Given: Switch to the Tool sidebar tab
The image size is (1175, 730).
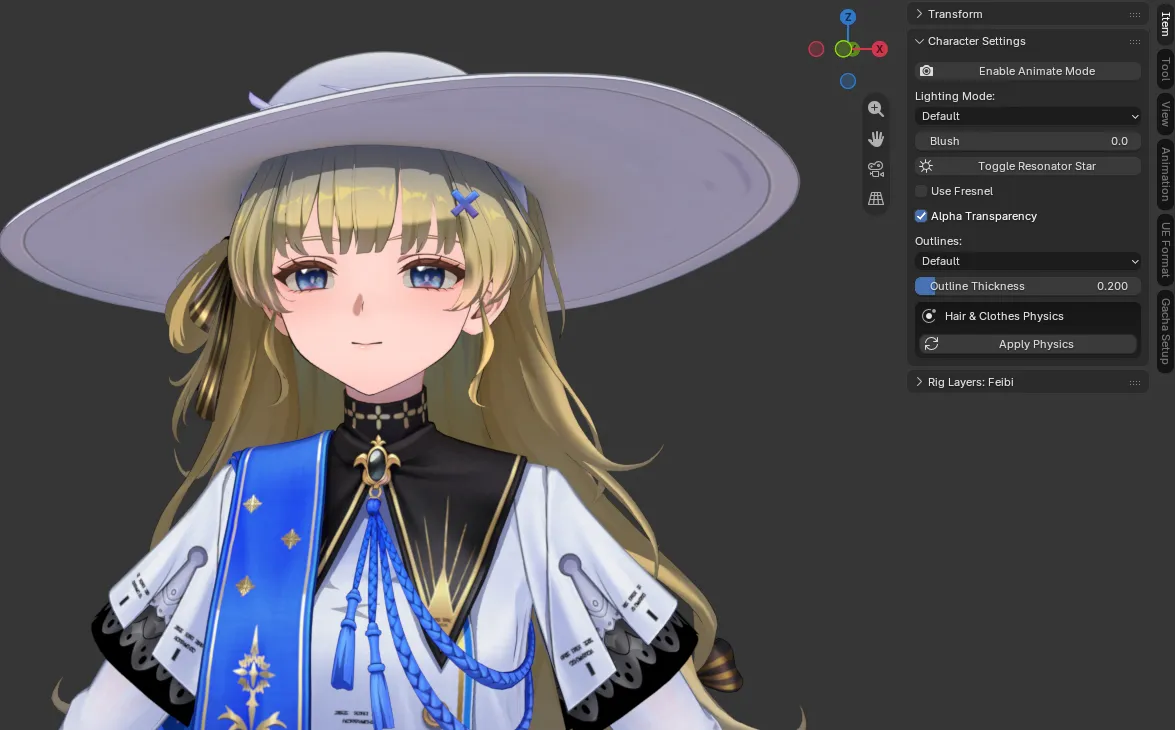Looking at the screenshot, I should point(1165,69).
